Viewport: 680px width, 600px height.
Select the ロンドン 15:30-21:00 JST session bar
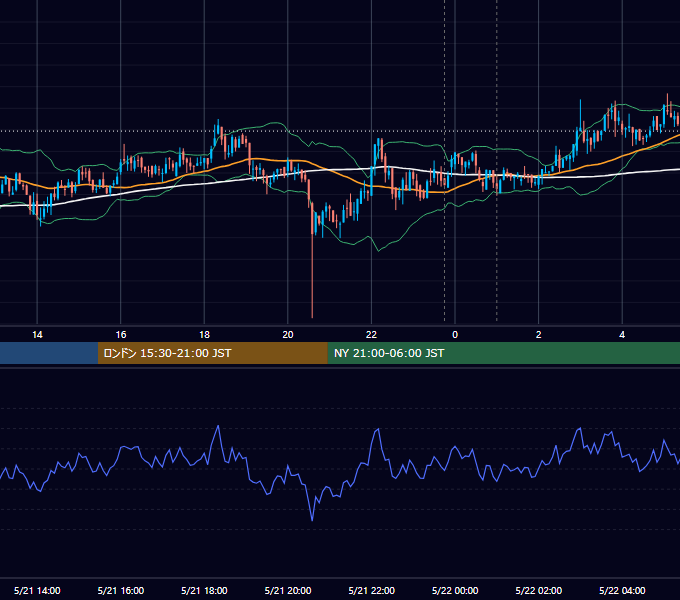click(212, 353)
